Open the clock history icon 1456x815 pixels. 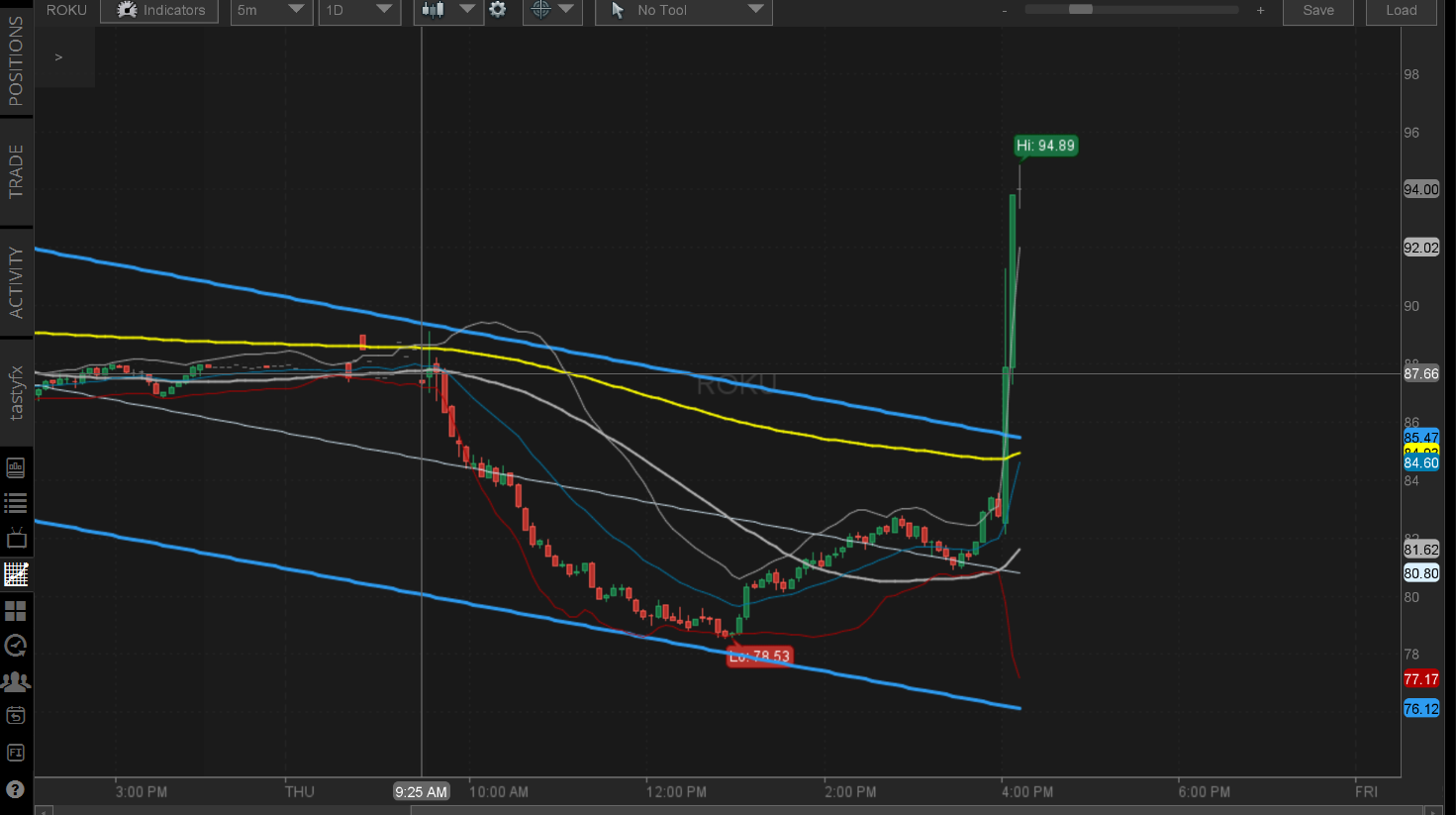tap(16, 646)
